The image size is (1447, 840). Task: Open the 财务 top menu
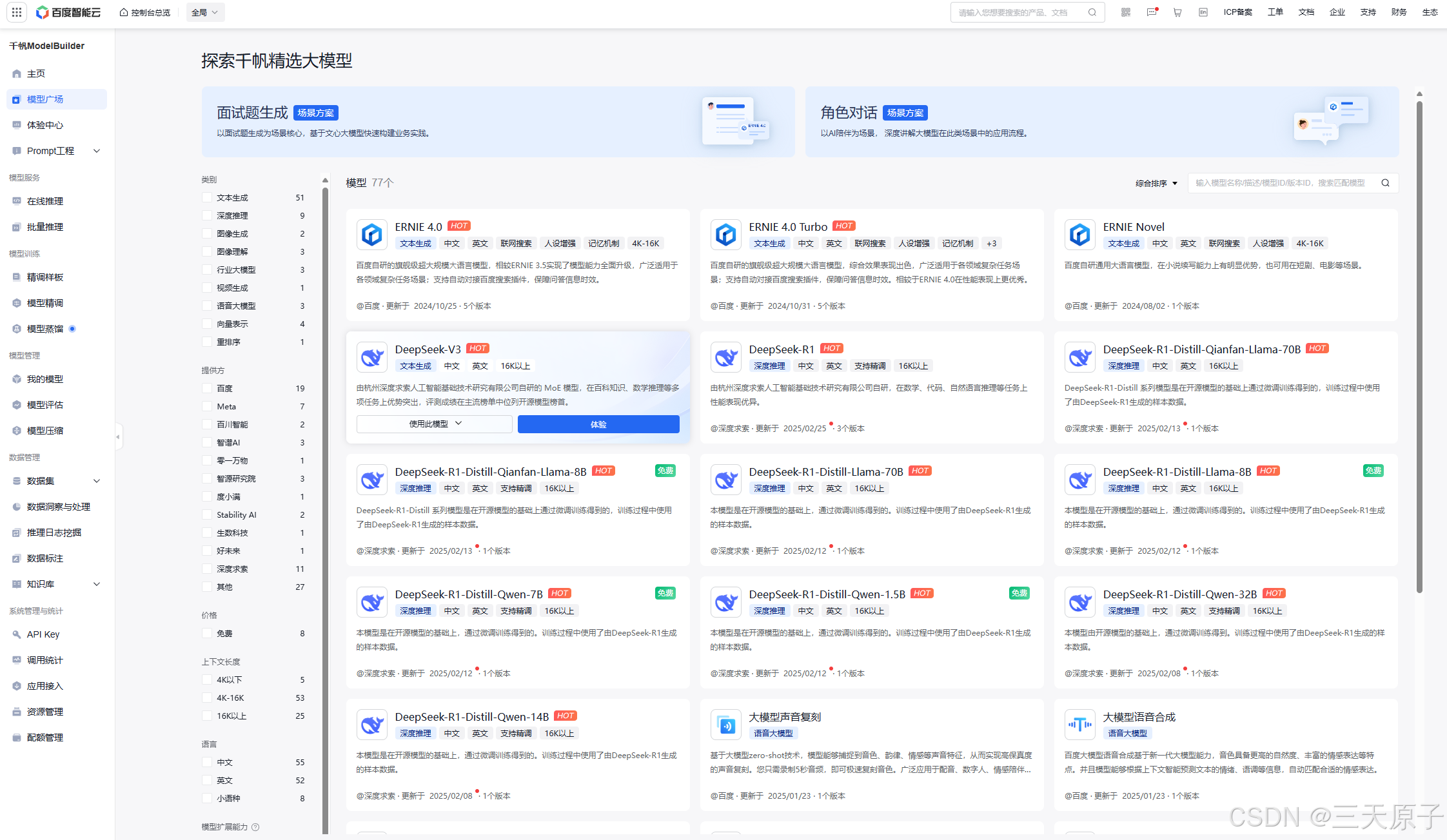coord(1399,12)
